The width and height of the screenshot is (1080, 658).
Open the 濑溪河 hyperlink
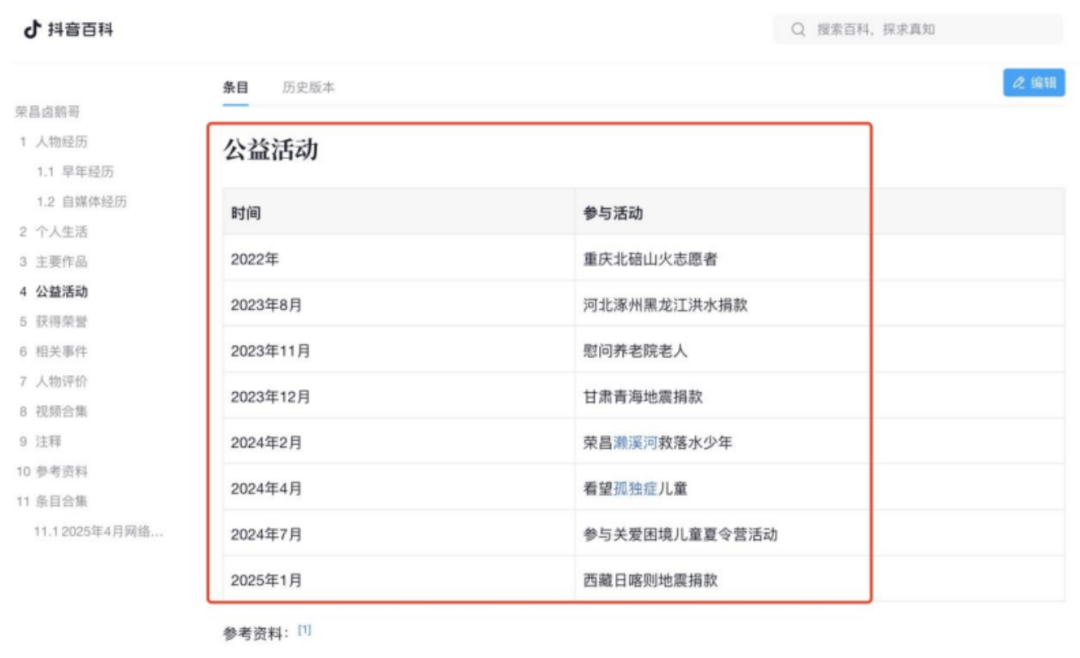coord(635,443)
